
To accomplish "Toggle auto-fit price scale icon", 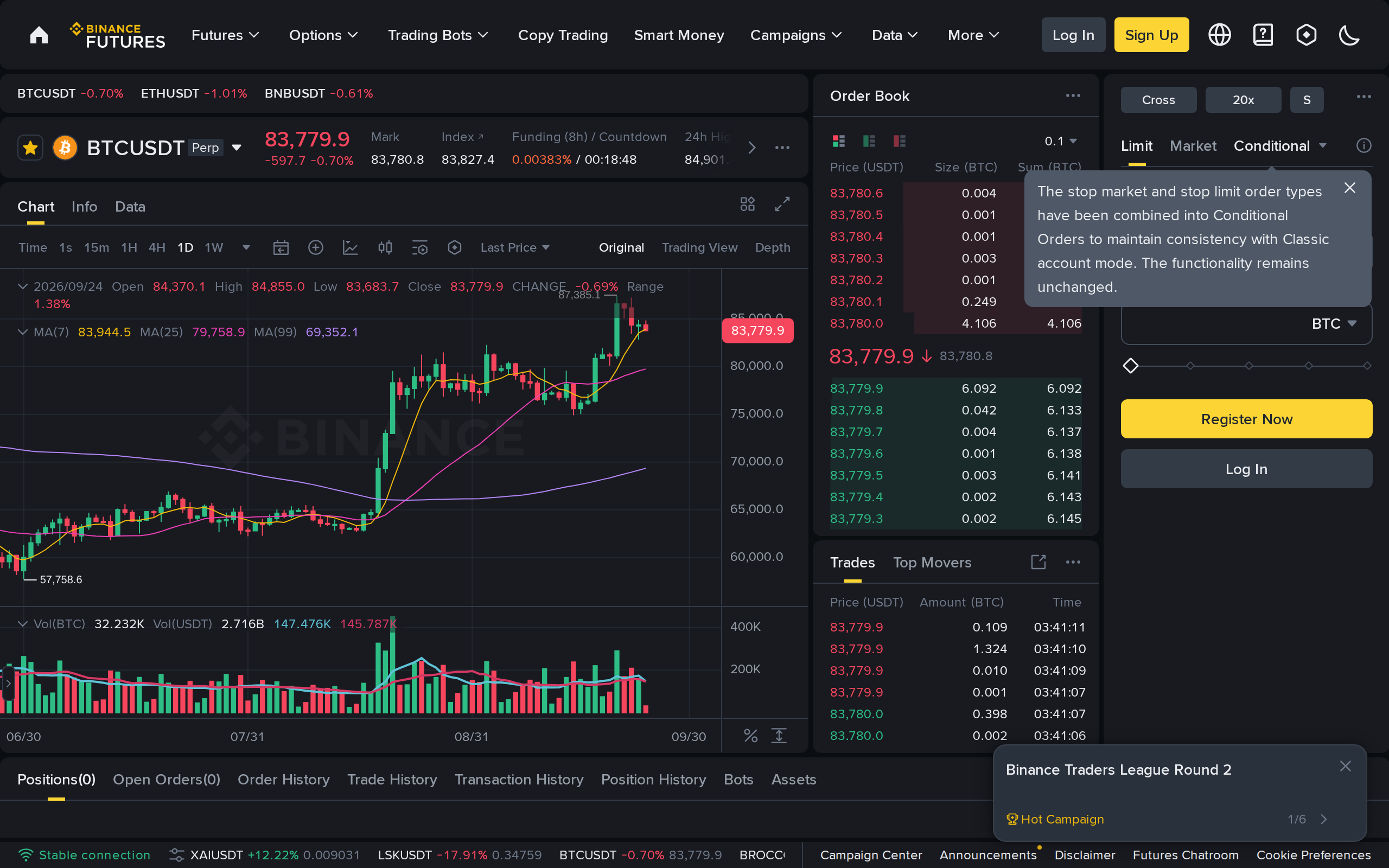I will pyautogui.click(x=779, y=736).
